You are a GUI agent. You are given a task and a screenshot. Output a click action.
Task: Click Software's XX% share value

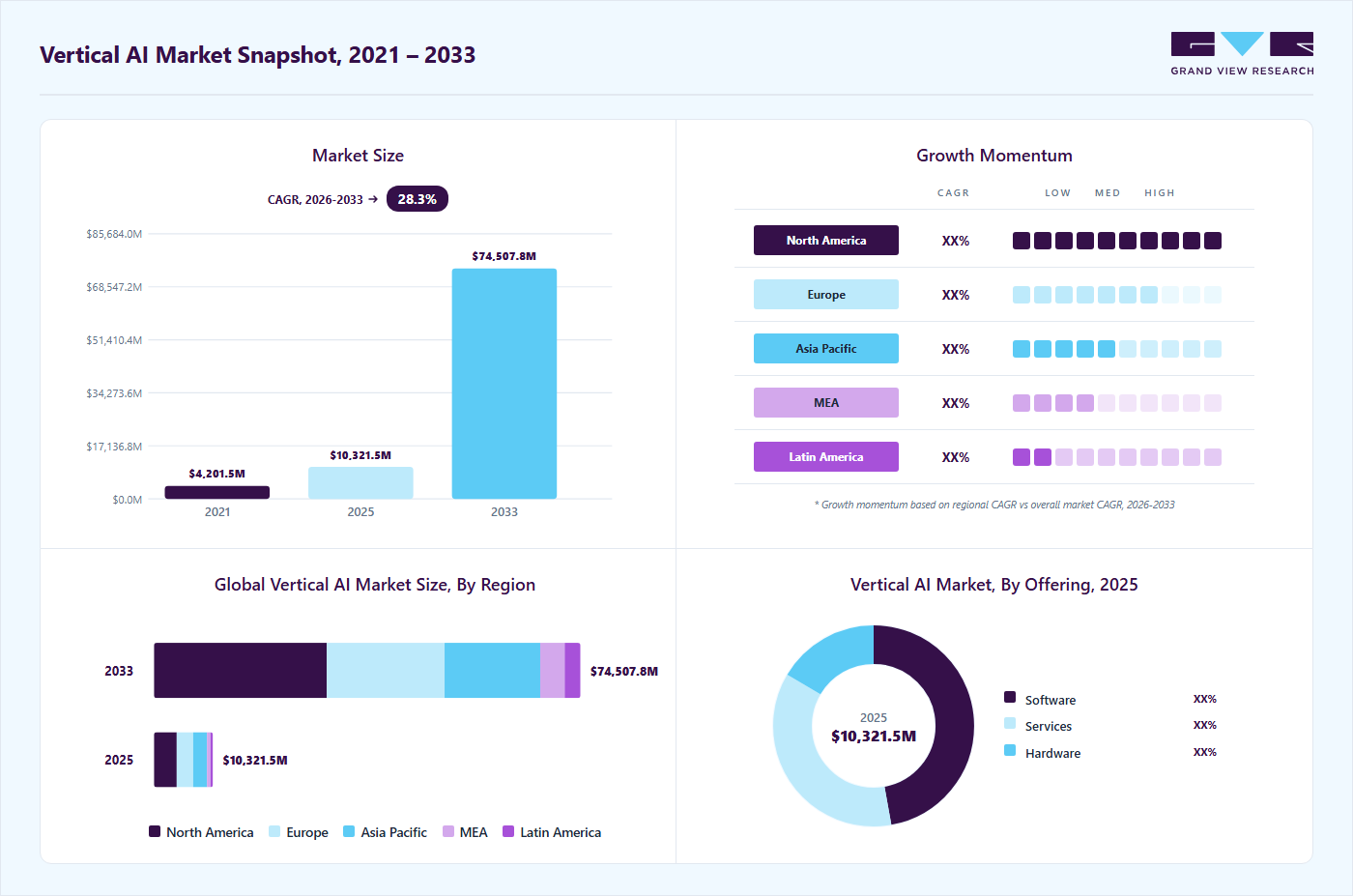point(1205,699)
